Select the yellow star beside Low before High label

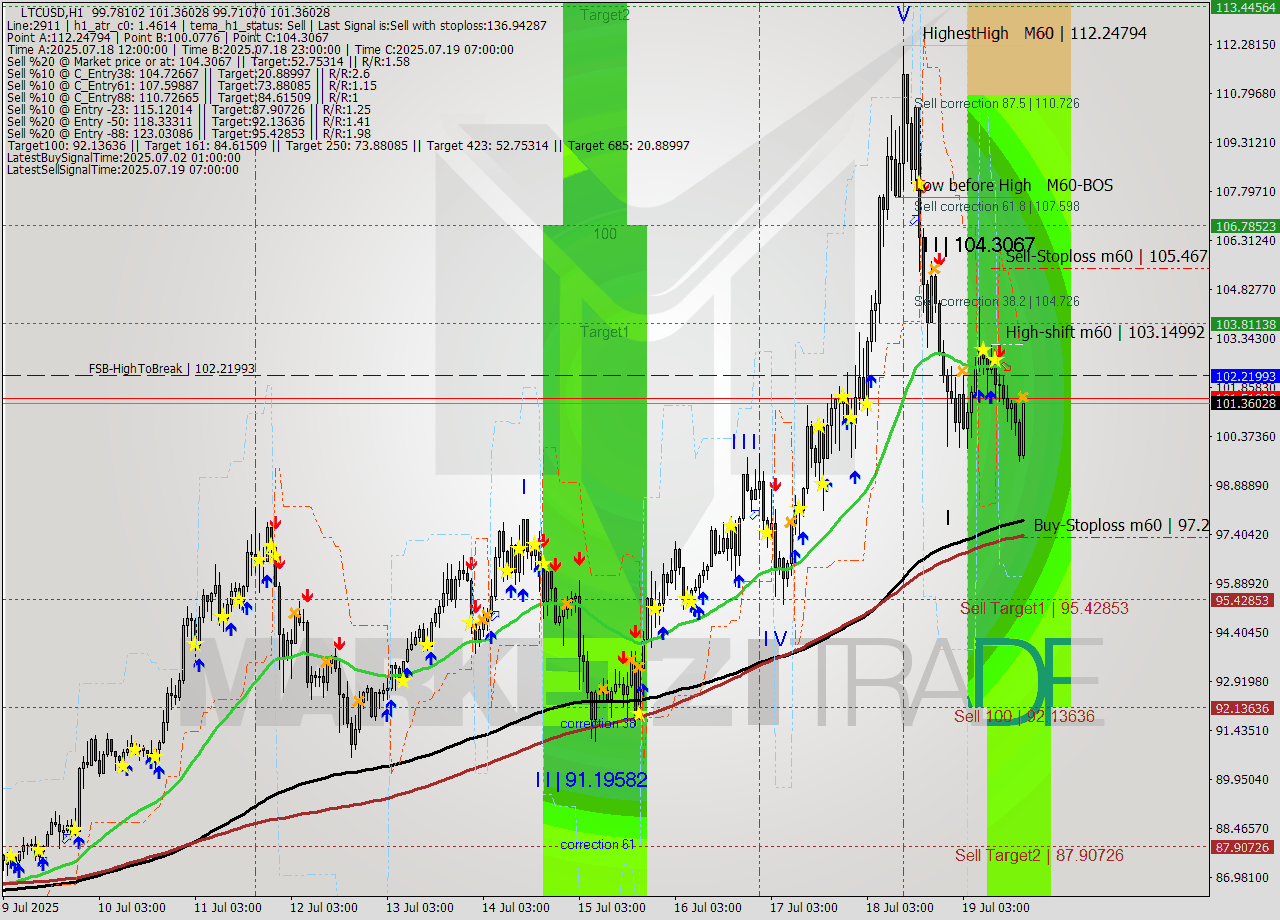pyautogui.click(x=917, y=185)
